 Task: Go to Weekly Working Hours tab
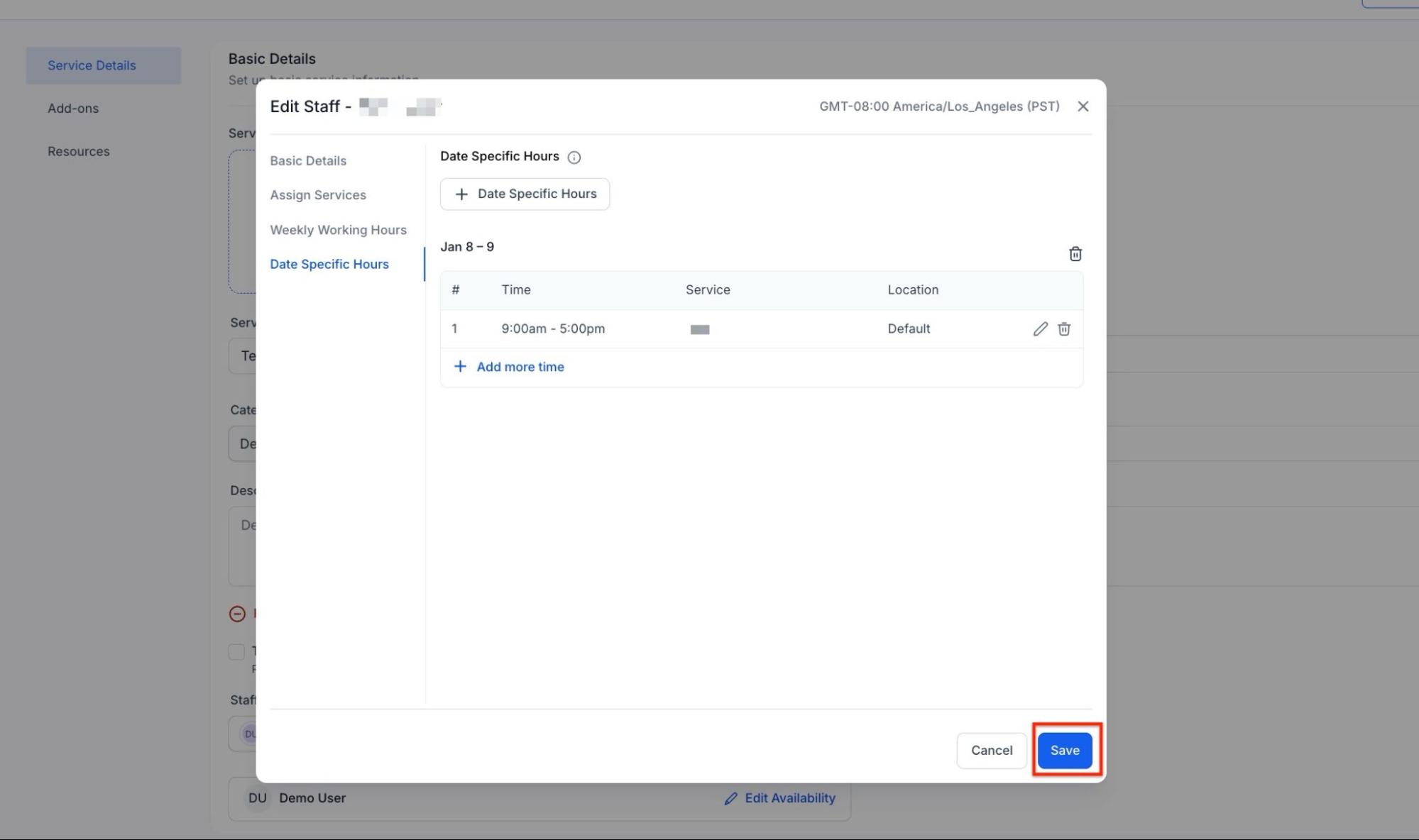(x=338, y=230)
